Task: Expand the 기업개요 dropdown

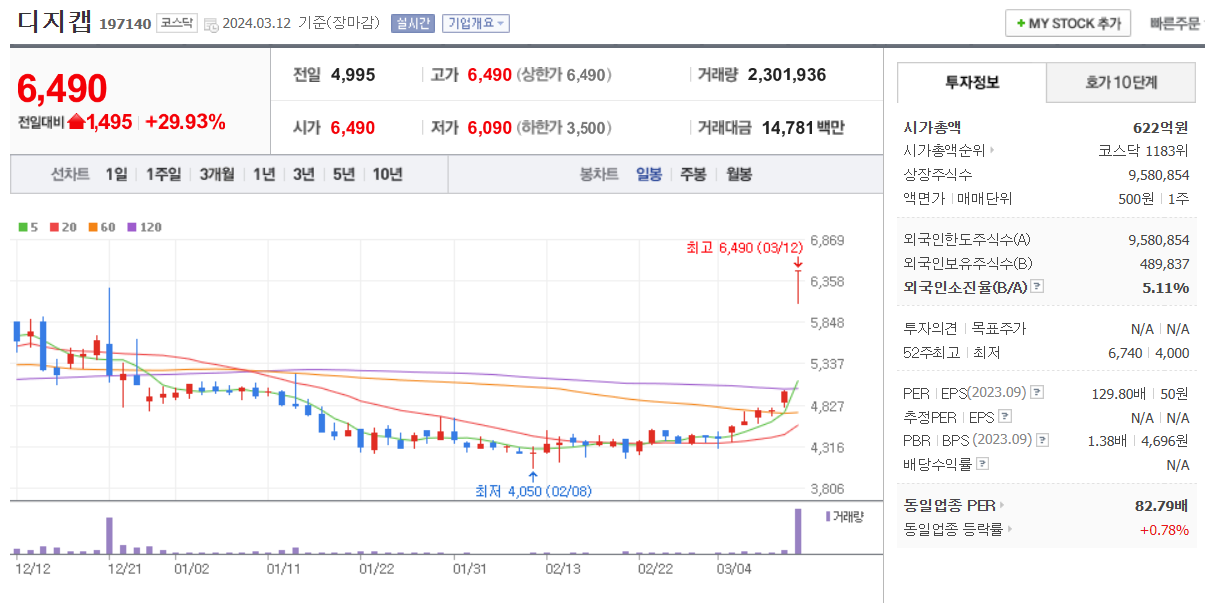Action: 476,23
